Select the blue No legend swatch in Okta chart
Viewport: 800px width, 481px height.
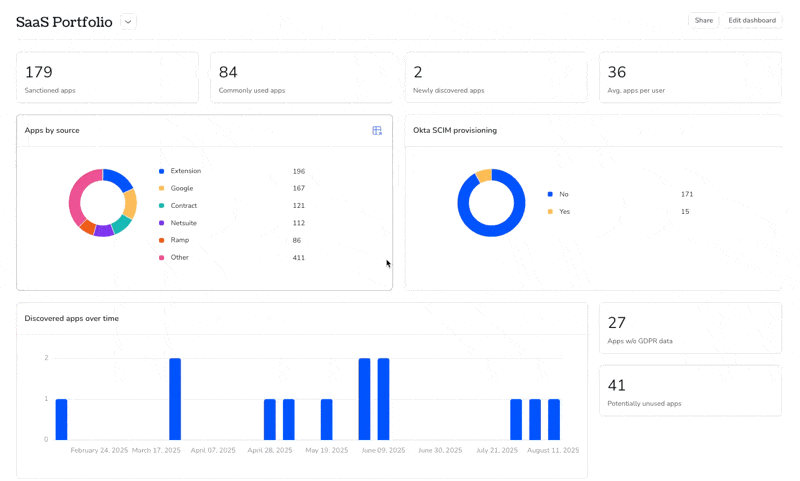[550, 194]
